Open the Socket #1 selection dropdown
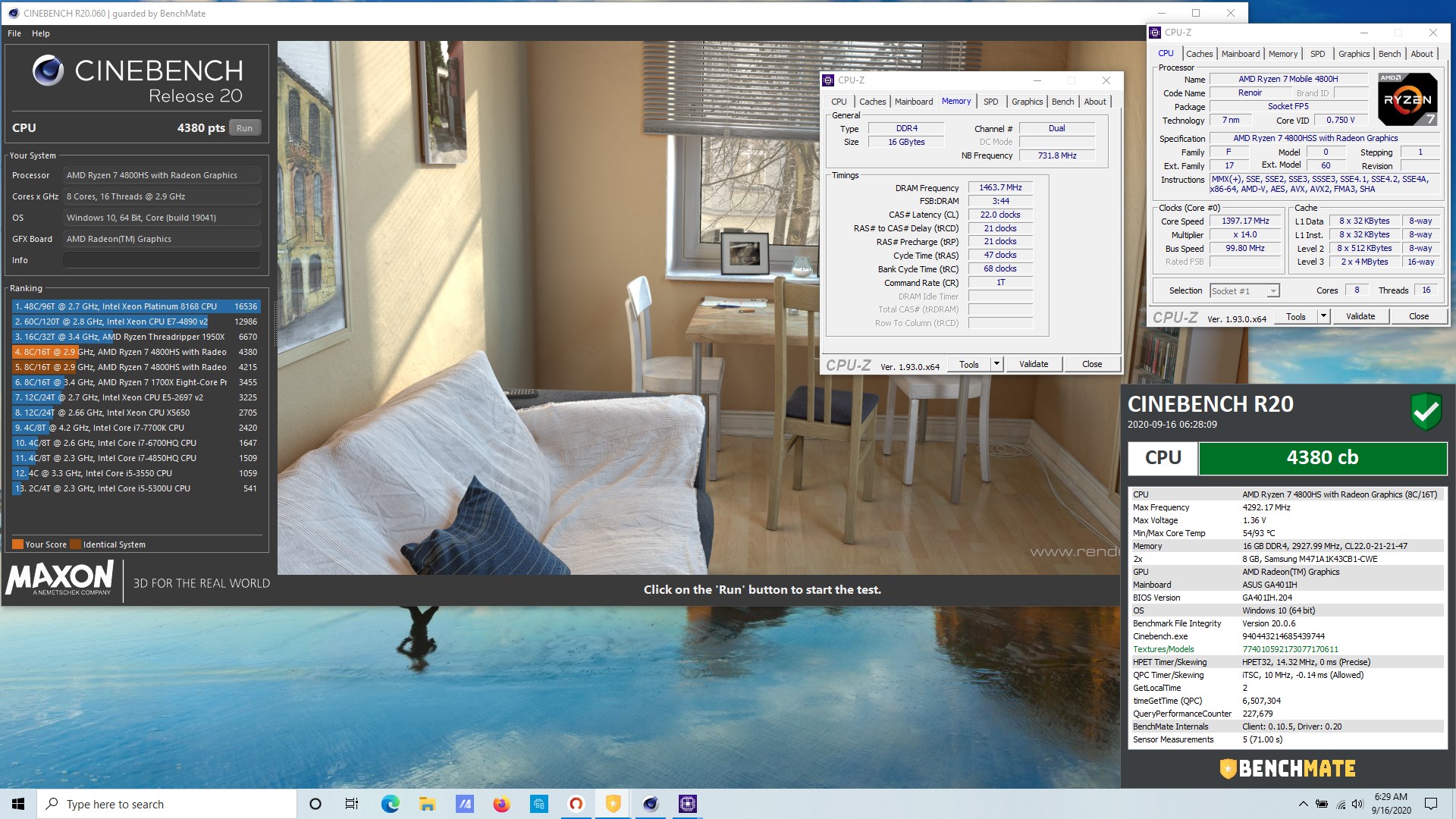Screen dimensions: 1456x819 (1244, 291)
